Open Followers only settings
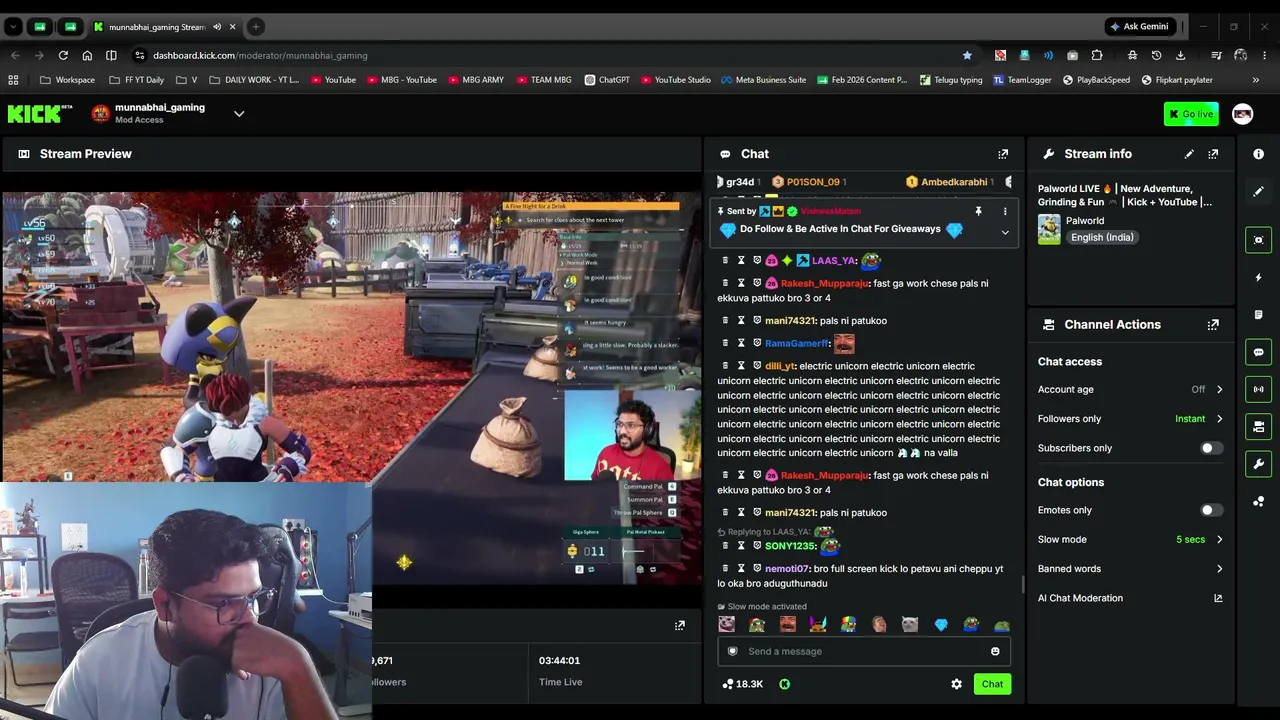This screenshot has width=1280, height=720. 1130,419
